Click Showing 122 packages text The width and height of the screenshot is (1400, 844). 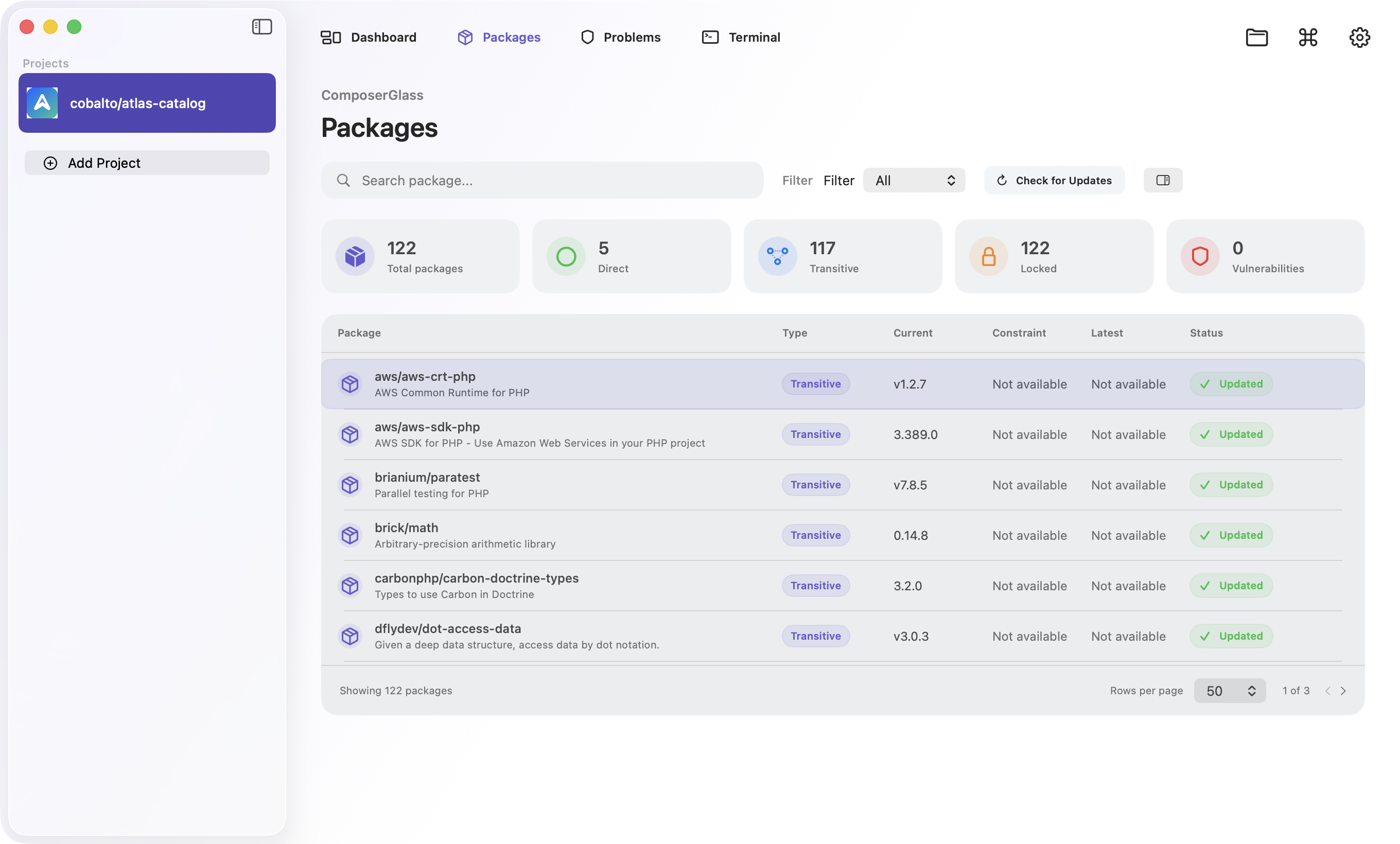(x=395, y=691)
